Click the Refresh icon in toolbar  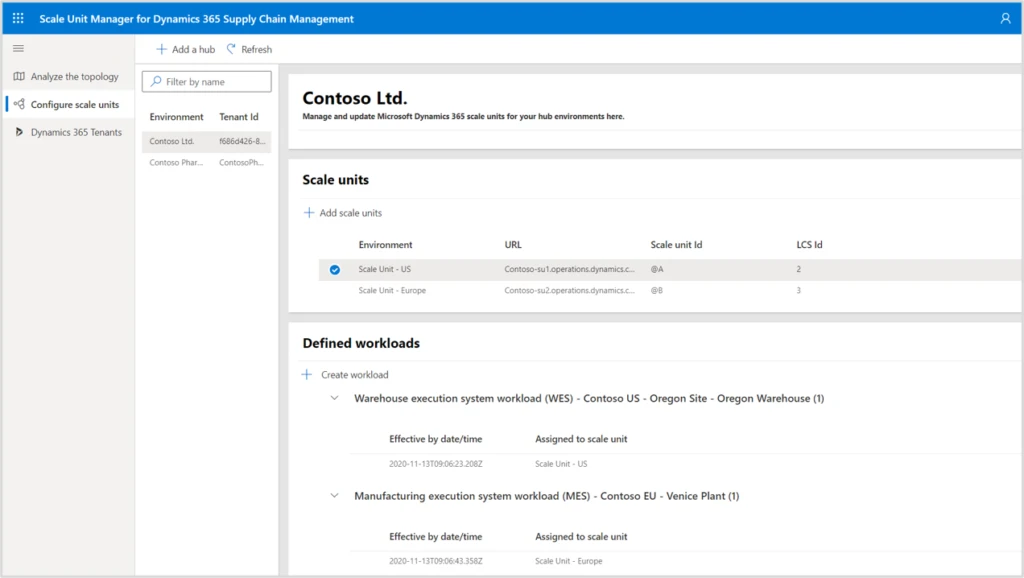click(x=232, y=49)
